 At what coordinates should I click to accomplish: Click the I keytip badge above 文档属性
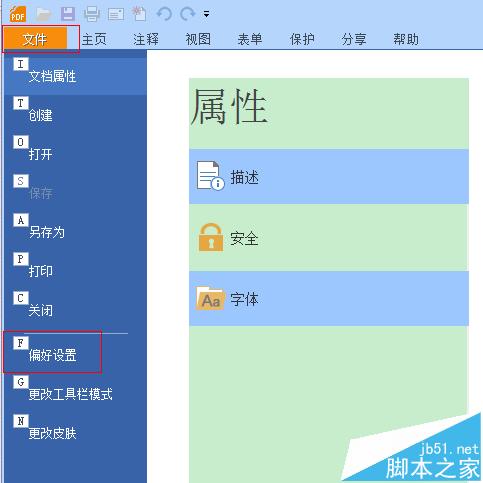pos(21,64)
